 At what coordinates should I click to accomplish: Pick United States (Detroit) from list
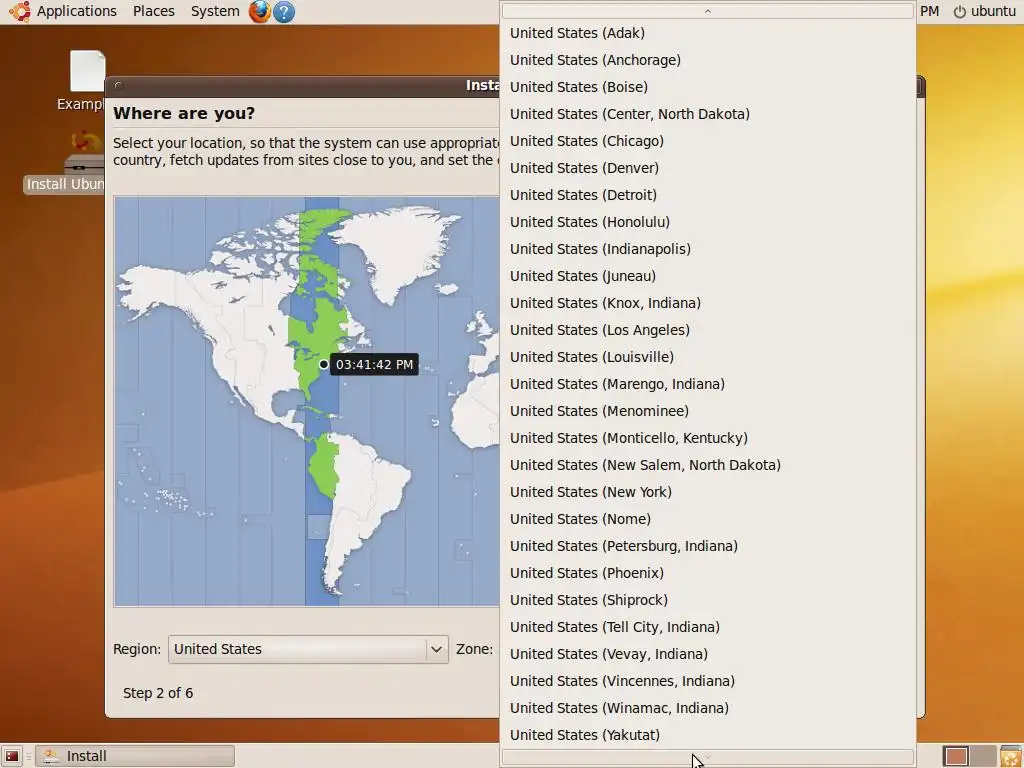(707, 195)
